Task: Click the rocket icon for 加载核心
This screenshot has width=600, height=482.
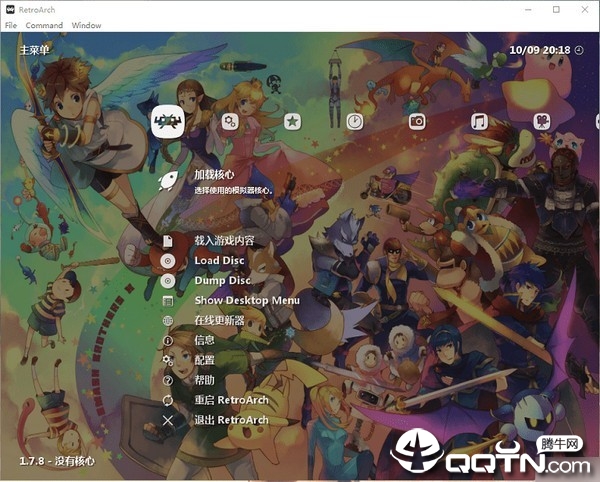Action: pyautogui.click(x=168, y=181)
